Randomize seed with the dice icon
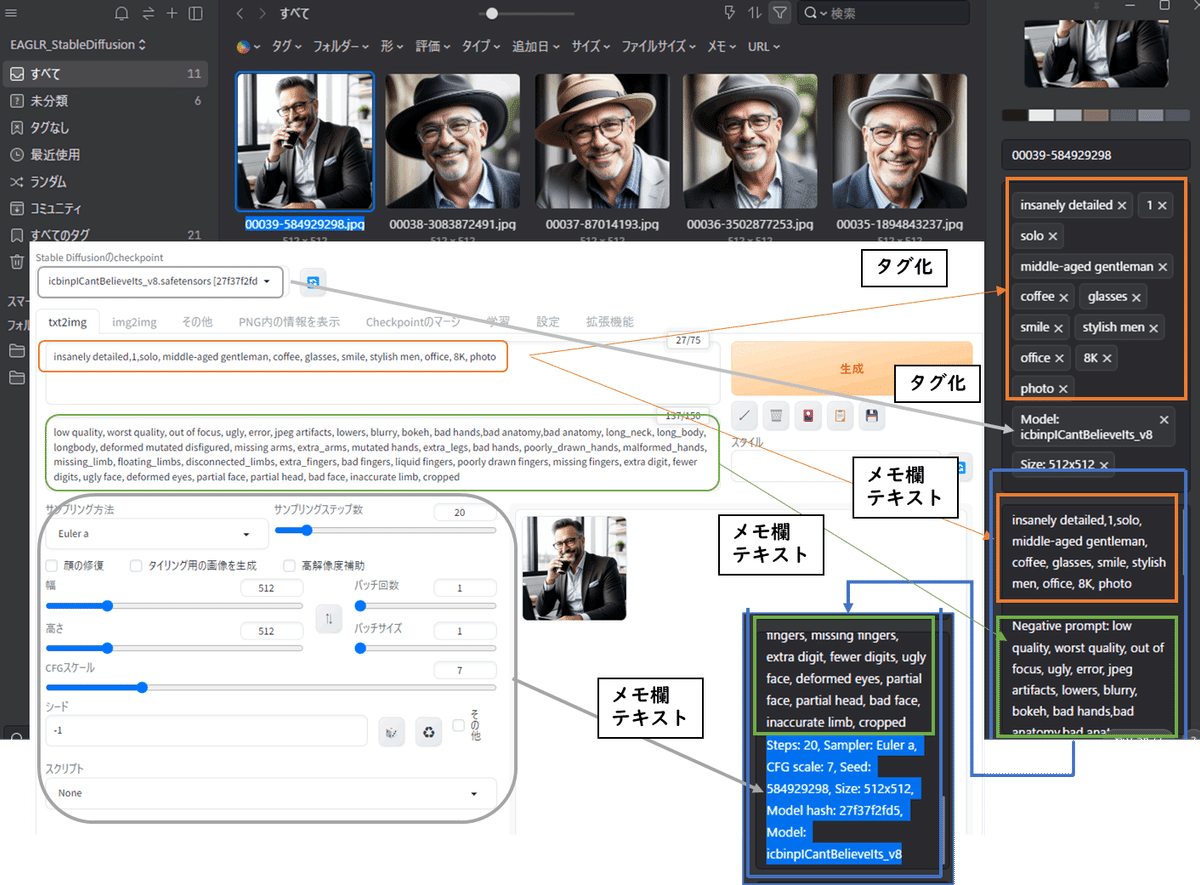This screenshot has width=1200, height=885. click(392, 733)
